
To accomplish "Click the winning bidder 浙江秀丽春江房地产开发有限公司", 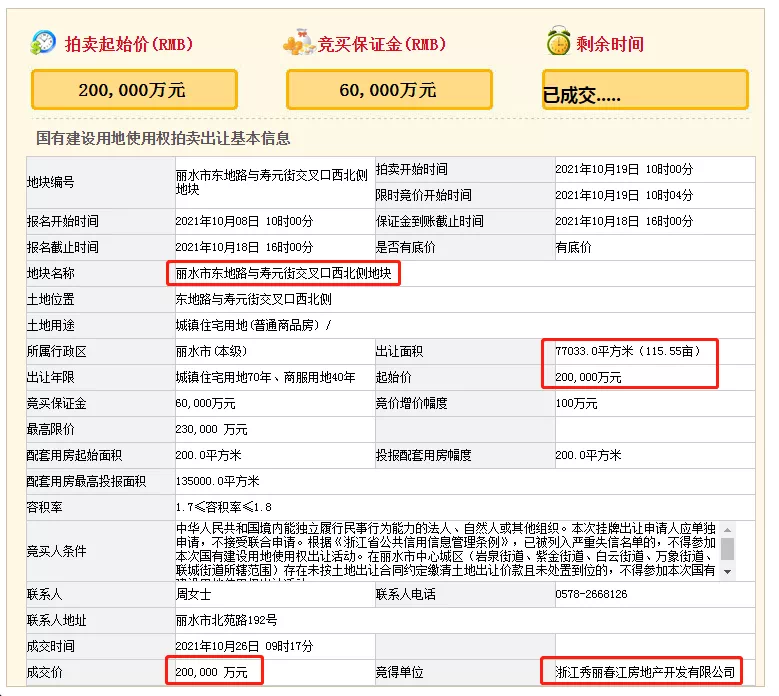I will pyautogui.click(x=645, y=671).
